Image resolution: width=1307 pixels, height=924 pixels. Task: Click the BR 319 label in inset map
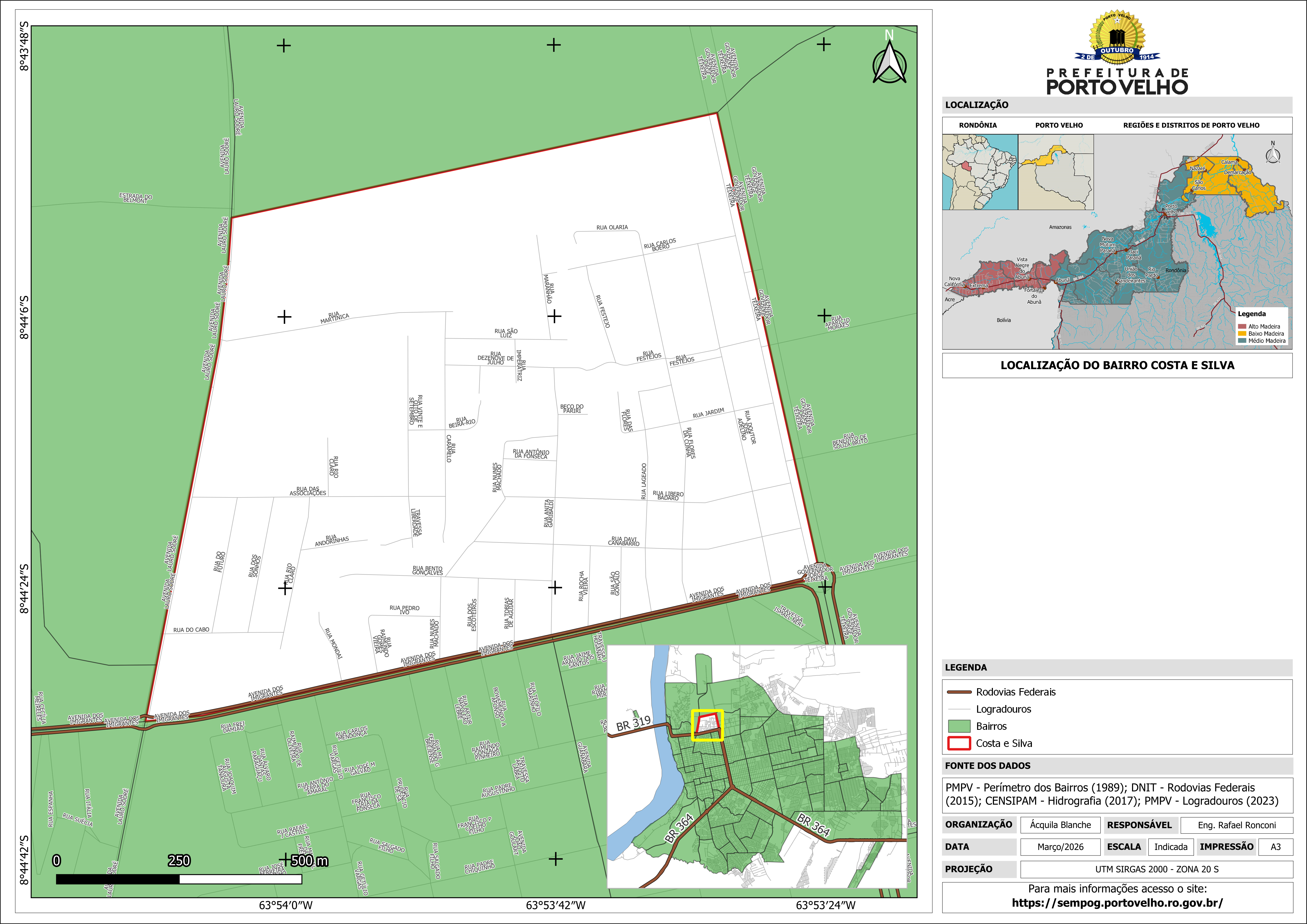pyautogui.click(x=633, y=723)
